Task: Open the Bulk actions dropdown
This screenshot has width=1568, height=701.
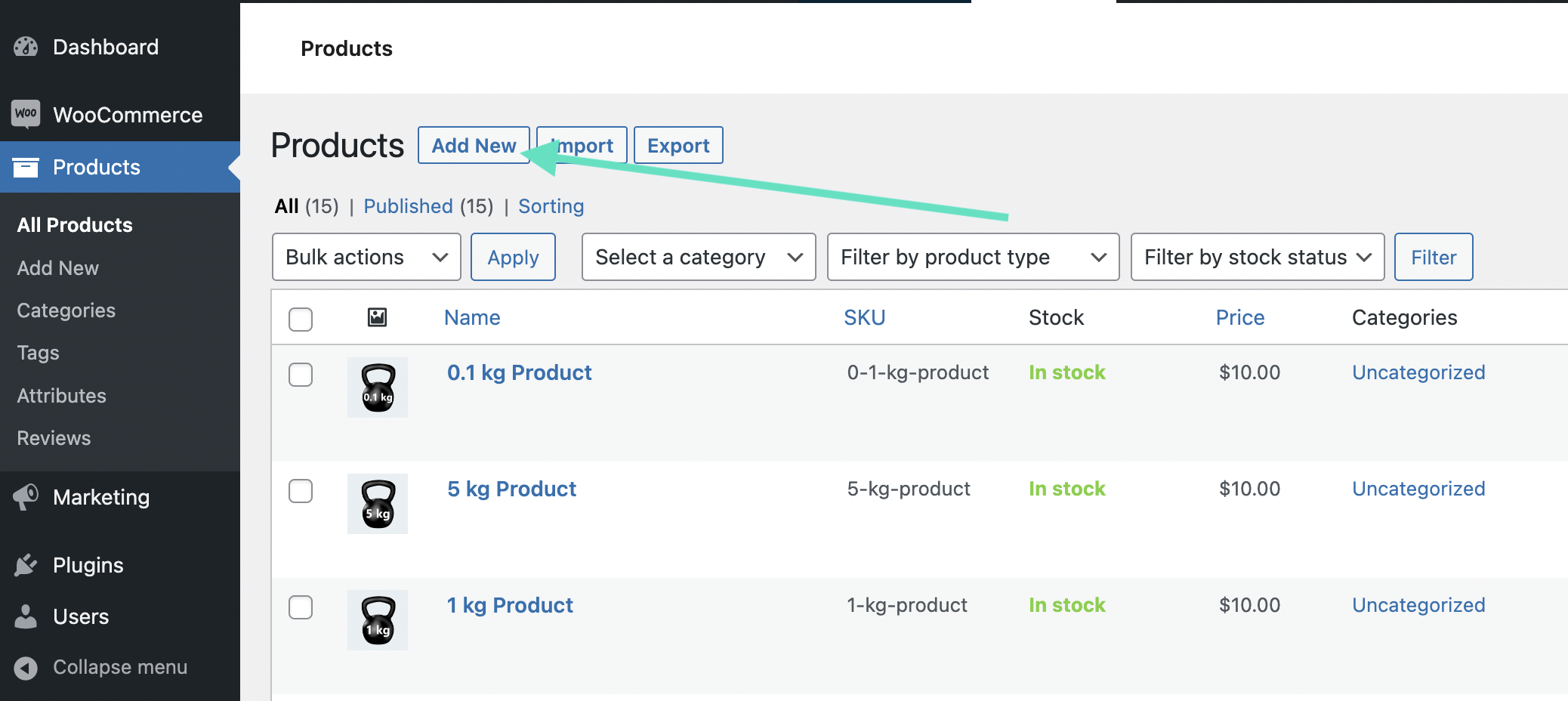Action: click(x=366, y=257)
